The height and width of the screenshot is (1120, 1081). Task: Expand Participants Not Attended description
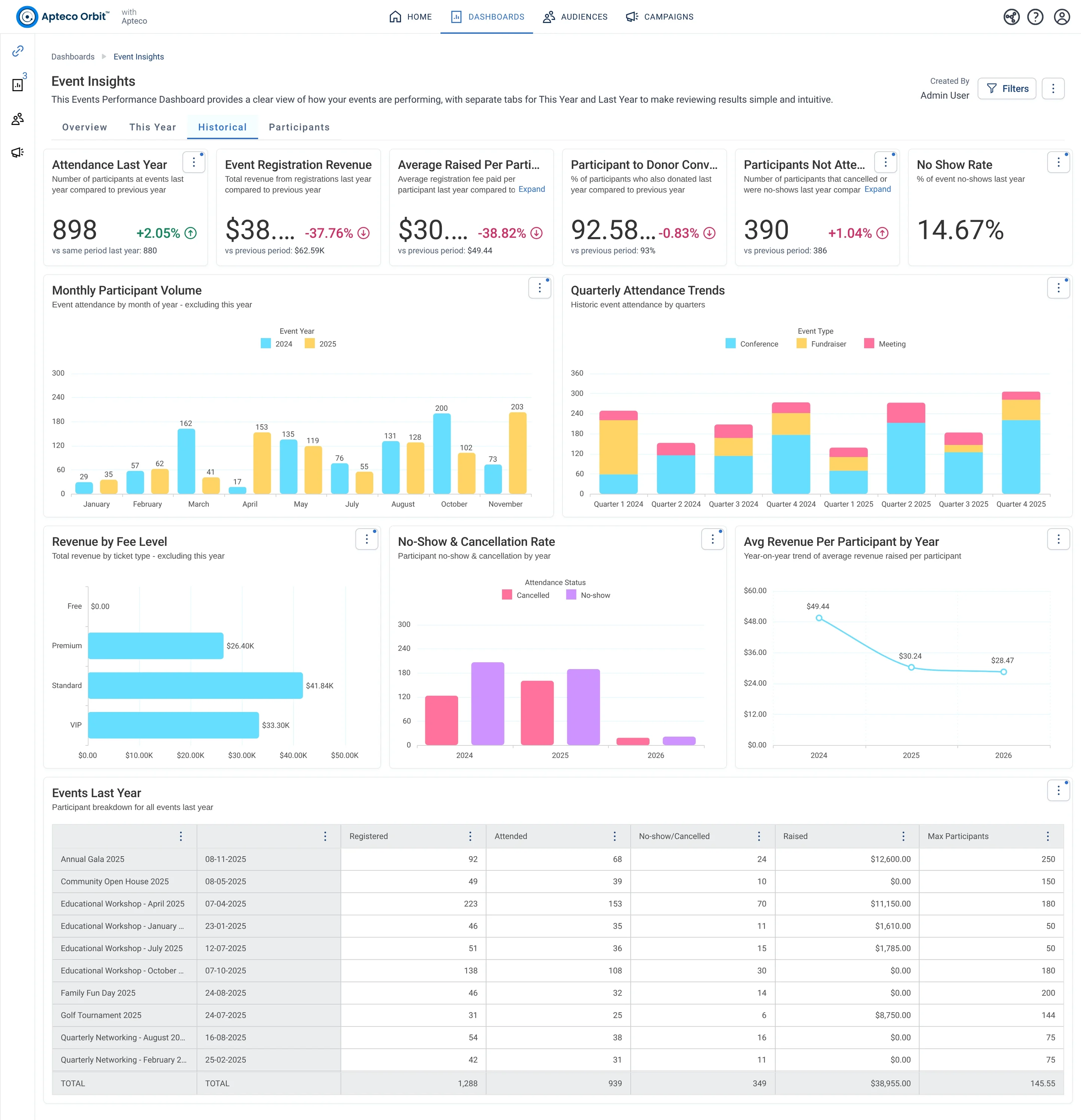tap(877, 189)
